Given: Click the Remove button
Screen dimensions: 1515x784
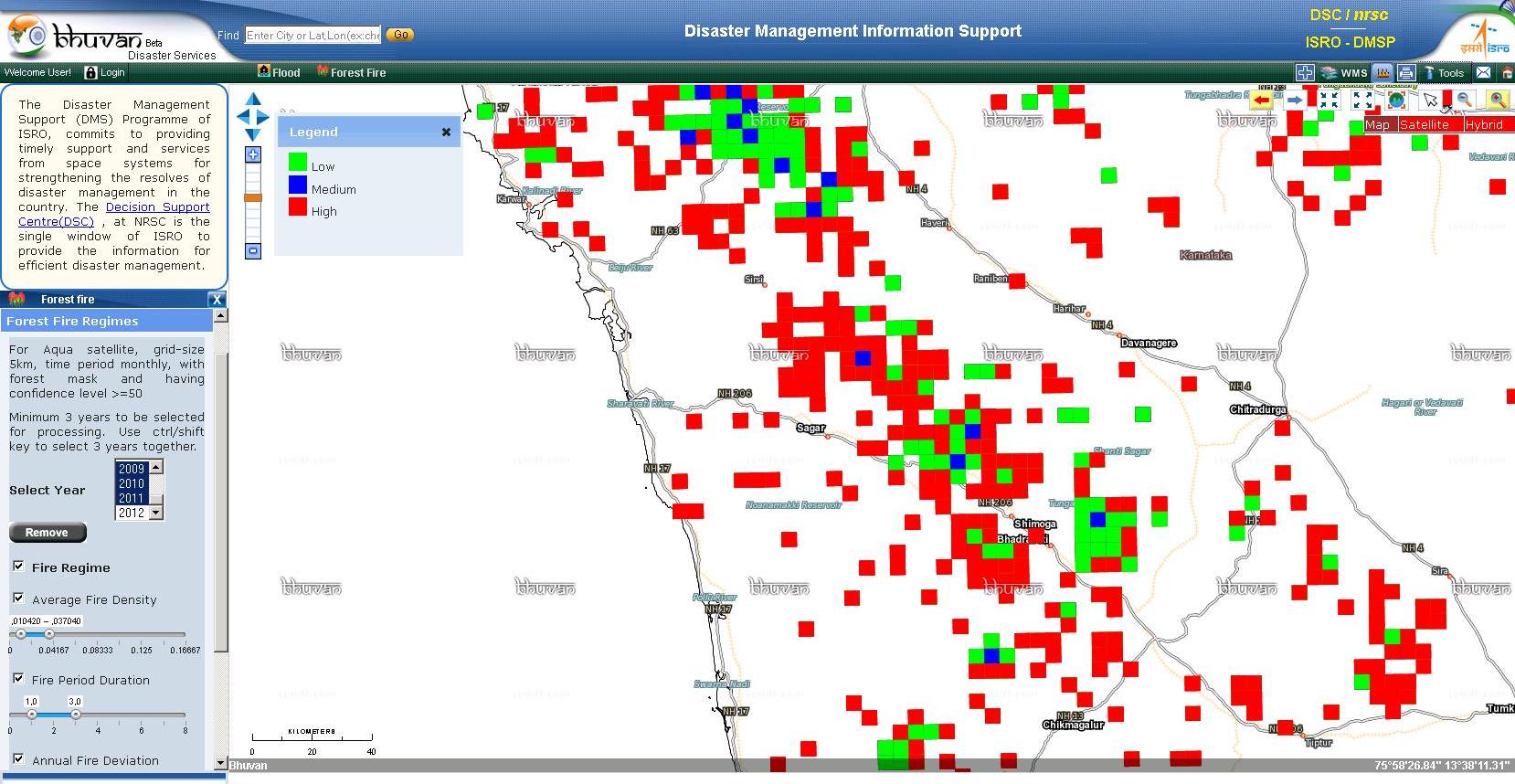Looking at the screenshot, I should pyautogui.click(x=48, y=533).
